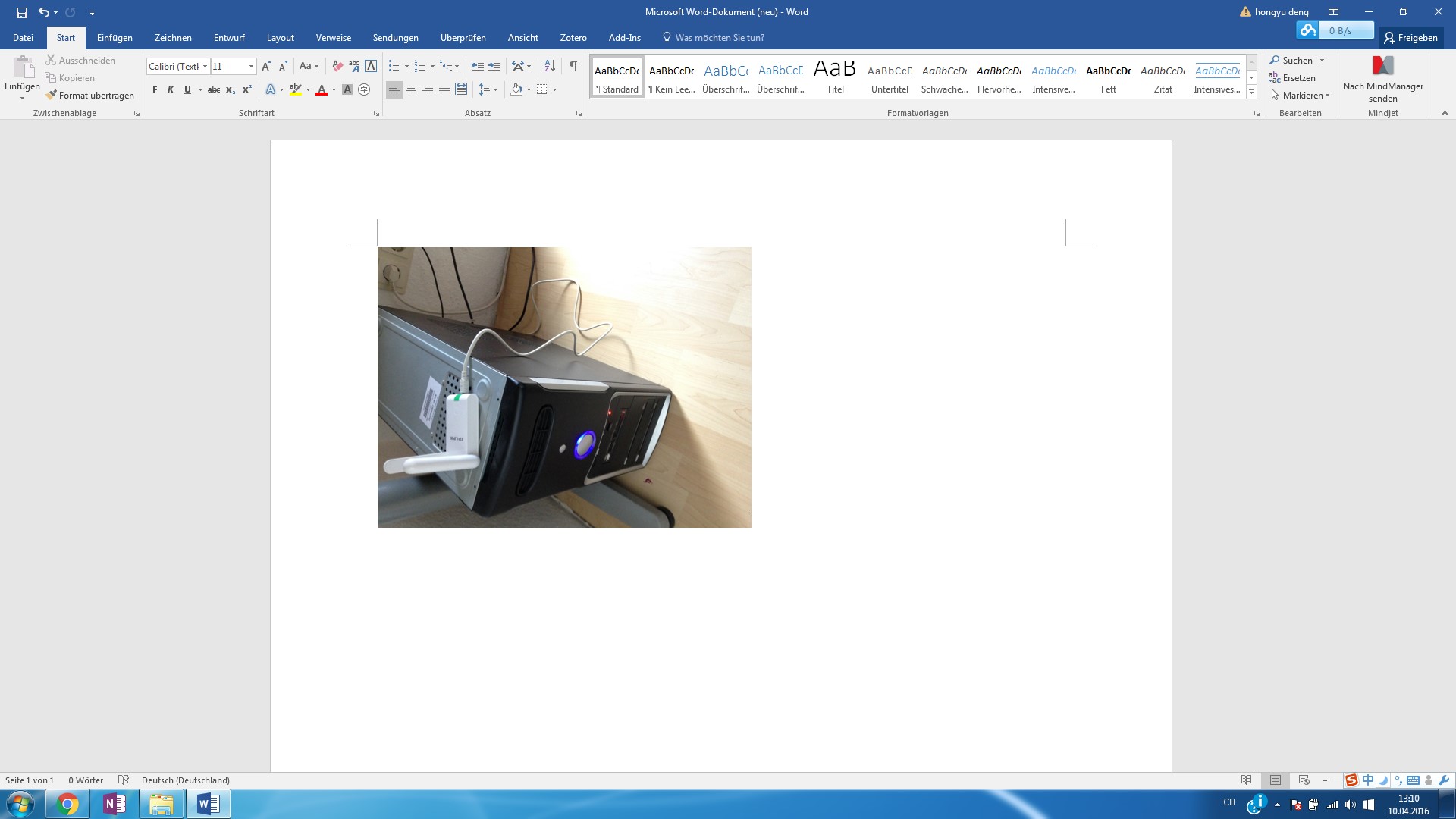Image resolution: width=1456 pixels, height=819 pixels.
Task: Increase the paragraph indent
Action: tap(494, 67)
